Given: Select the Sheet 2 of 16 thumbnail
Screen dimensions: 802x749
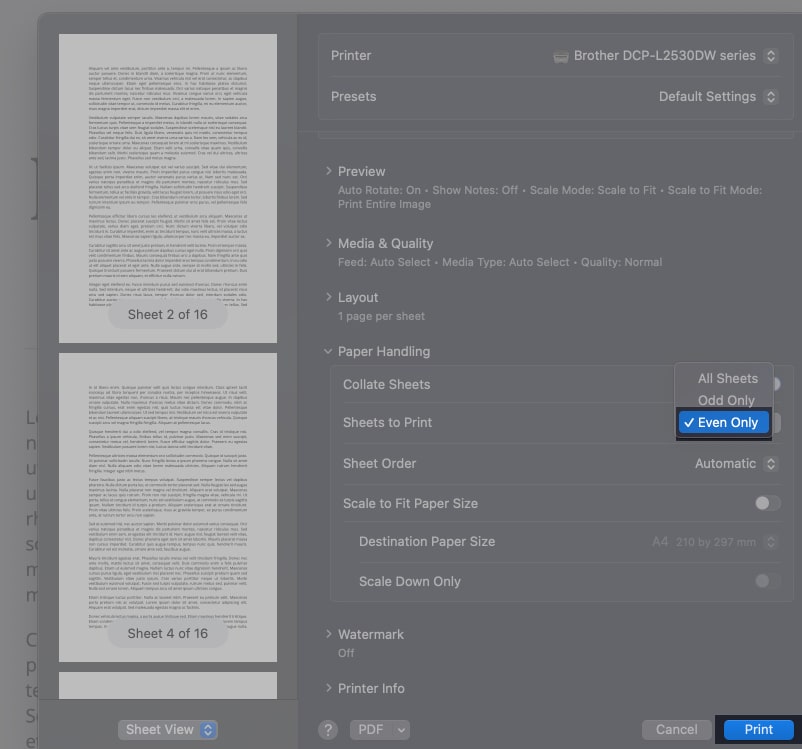Looking at the screenshot, I should tap(168, 188).
